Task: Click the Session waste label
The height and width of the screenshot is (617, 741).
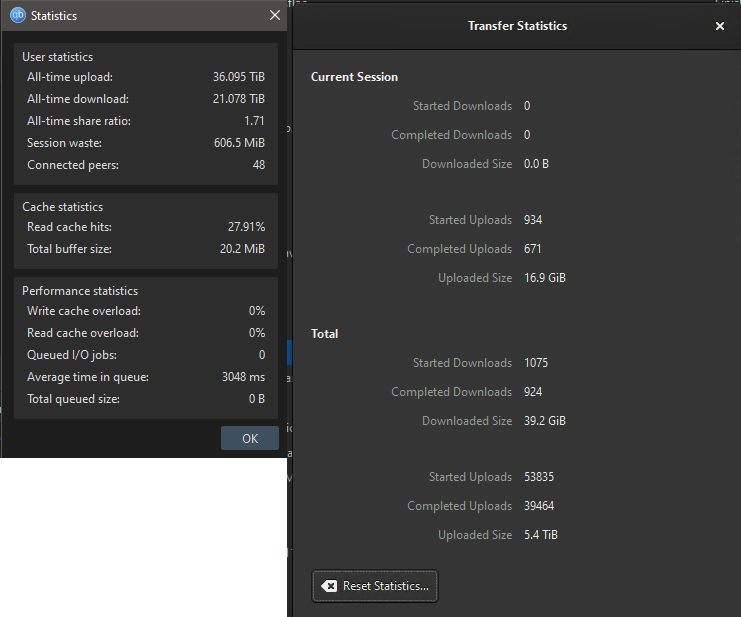Action: [x=64, y=143]
